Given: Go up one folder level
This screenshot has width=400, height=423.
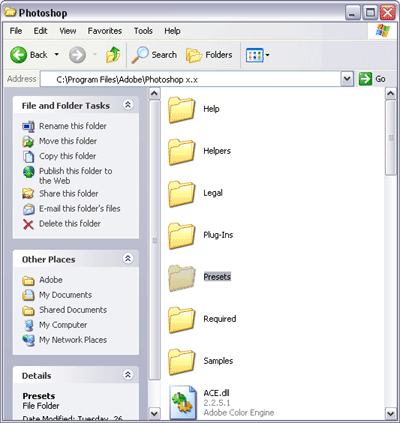Looking at the screenshot, I should click(113, 55).
